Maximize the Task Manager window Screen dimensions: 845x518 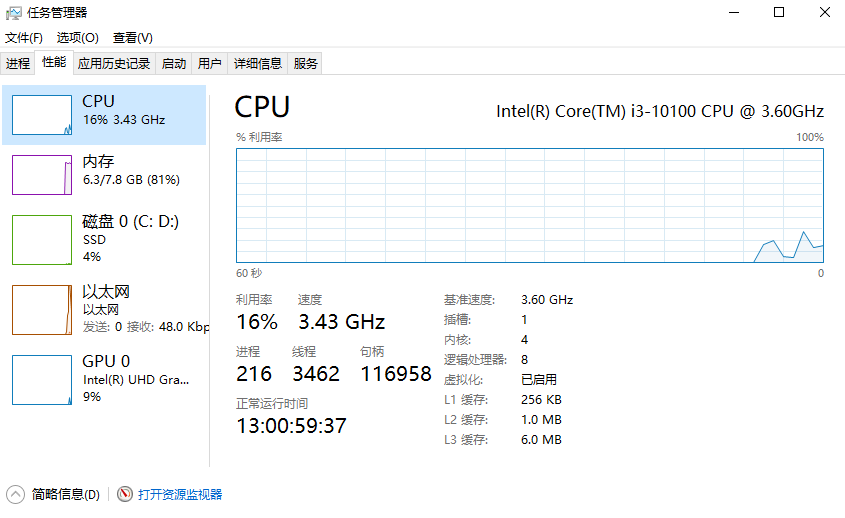[779, 13]
